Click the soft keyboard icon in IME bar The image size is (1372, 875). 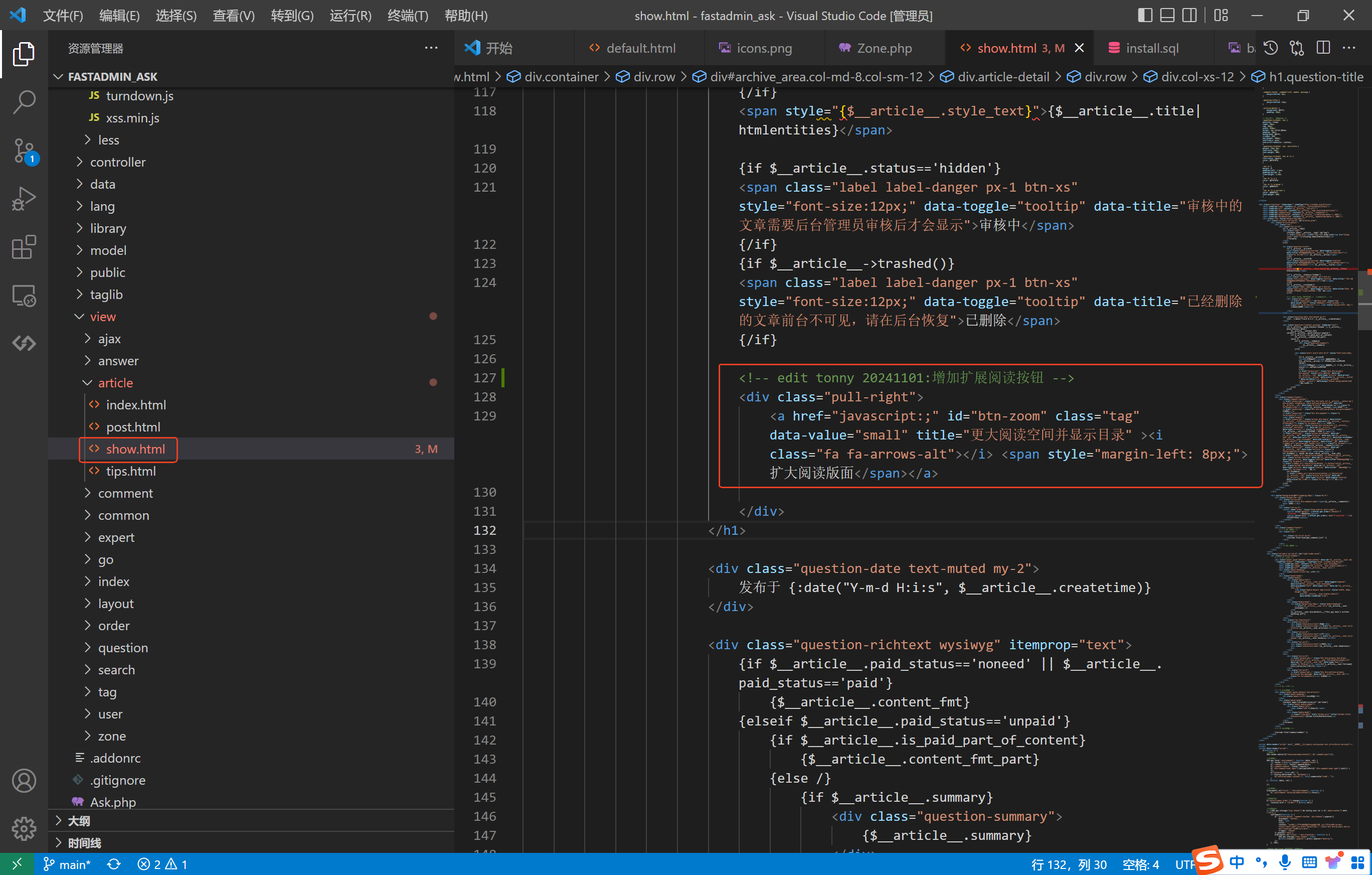coord(1309,863)
